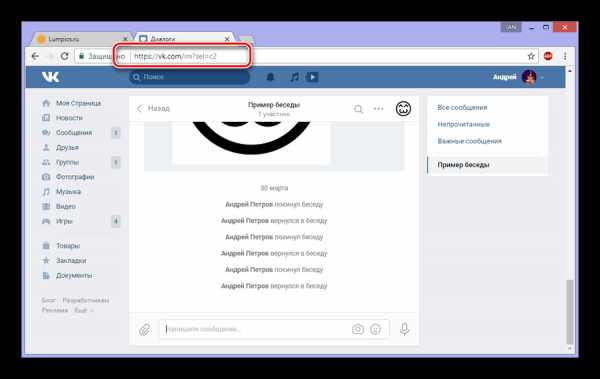This screenshot has width=600, height=379.
Task: Bookmark page with star icon
Action: point(531,56)
